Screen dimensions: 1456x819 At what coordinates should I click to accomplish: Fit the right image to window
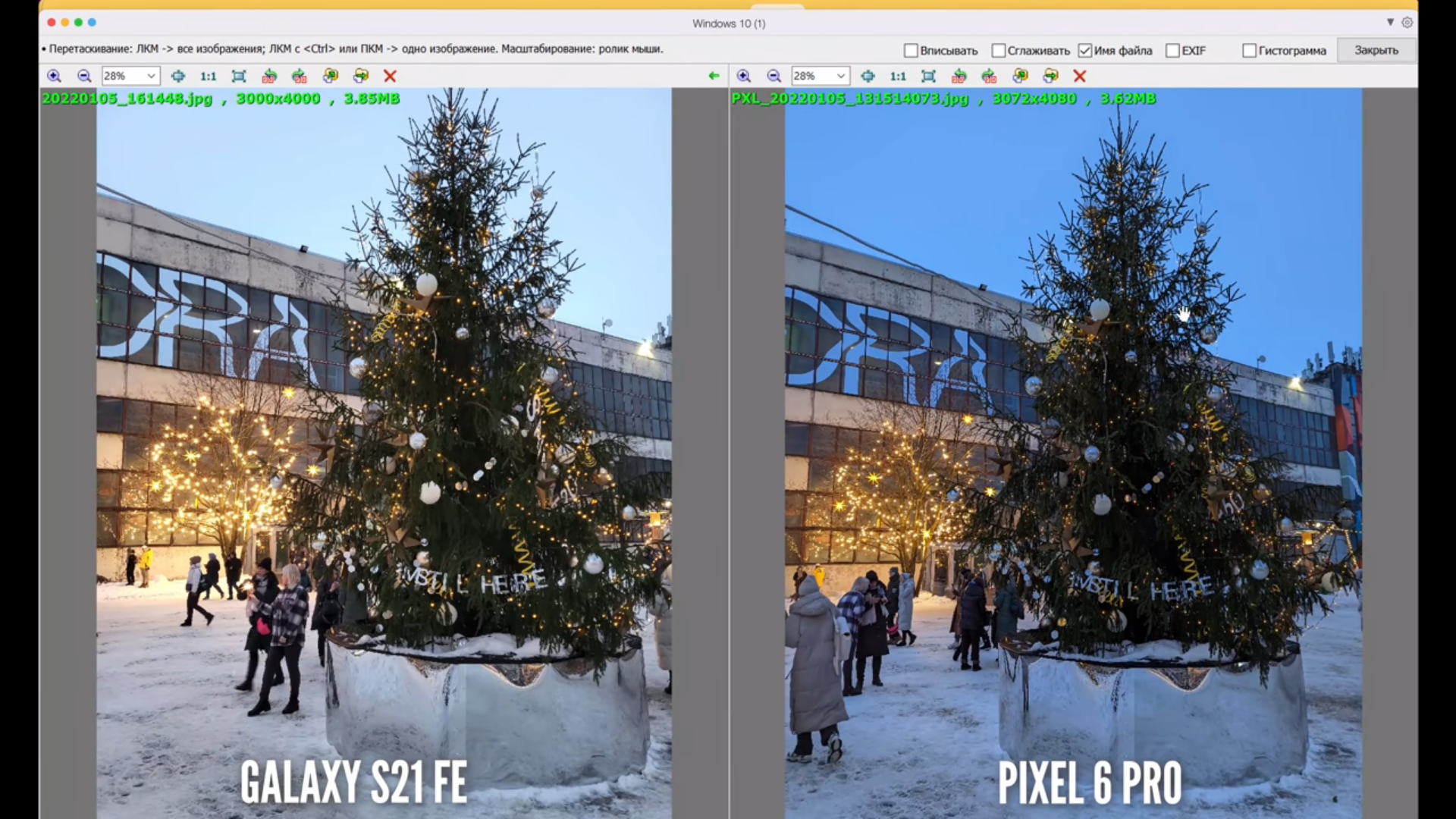(x=928, y=76)
